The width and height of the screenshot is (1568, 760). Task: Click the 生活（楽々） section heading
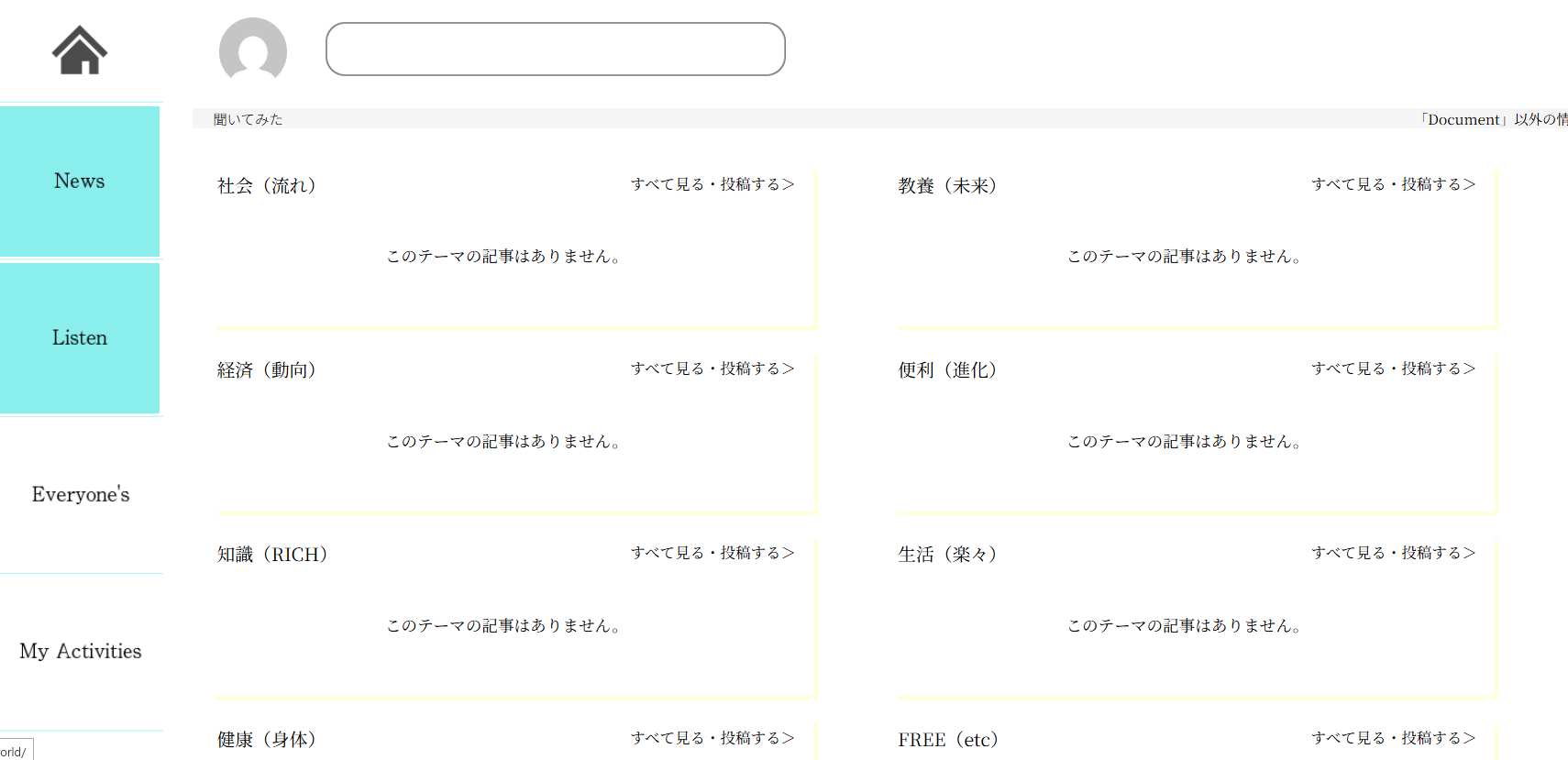click(x=949, y=555)
